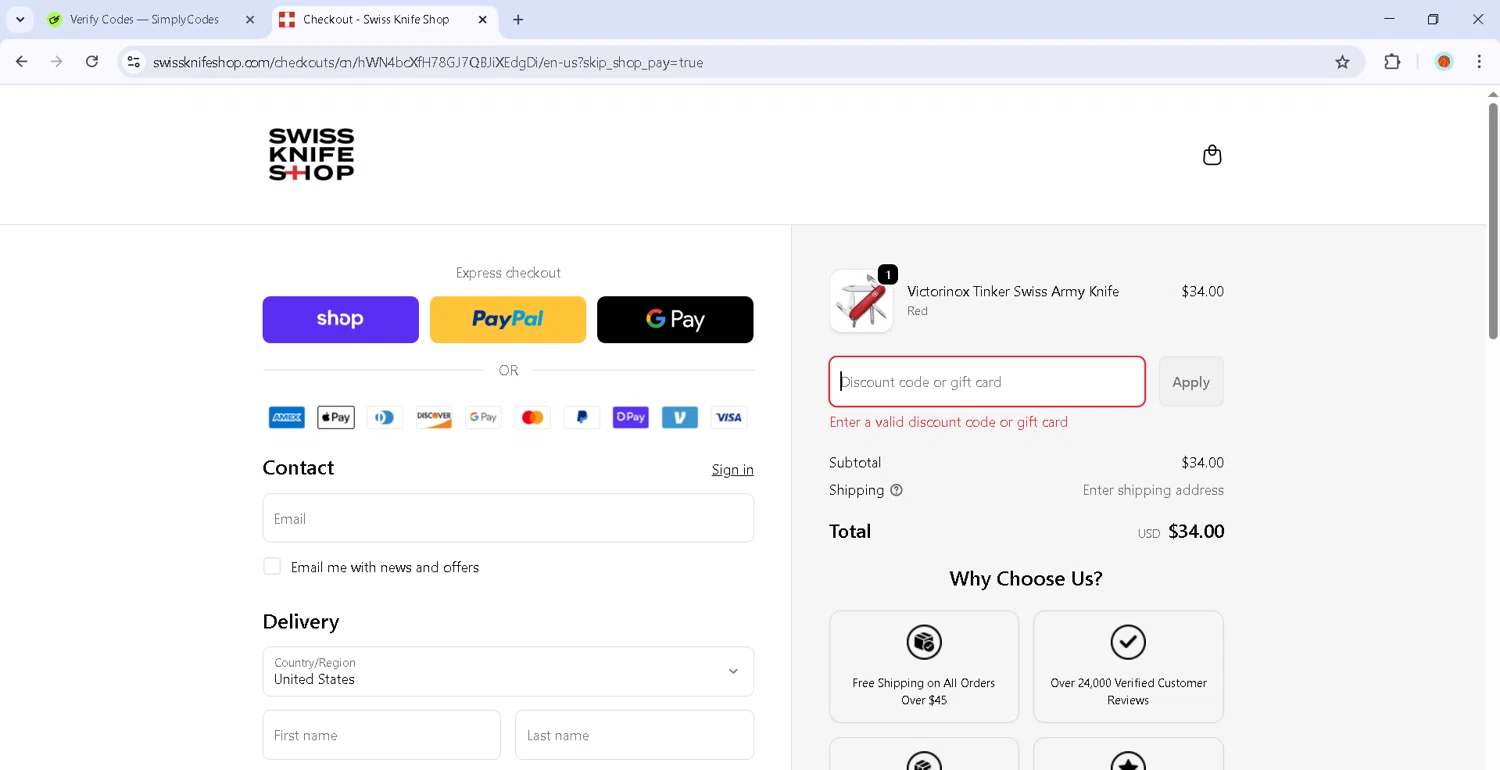Screen dimensions: 1500x770
Task: Choose PayPal express checkout
Action: tap(508, 319)
